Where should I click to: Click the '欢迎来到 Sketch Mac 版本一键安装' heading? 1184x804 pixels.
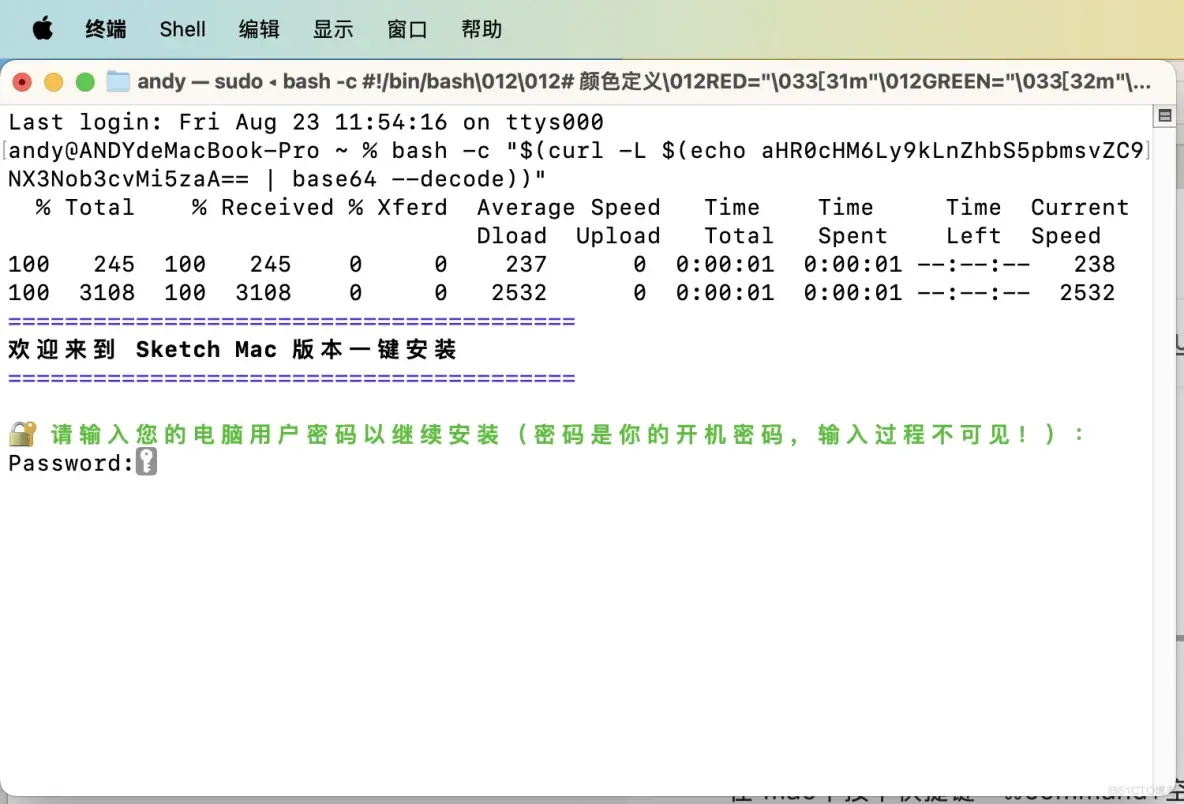[x=233, y=350]
